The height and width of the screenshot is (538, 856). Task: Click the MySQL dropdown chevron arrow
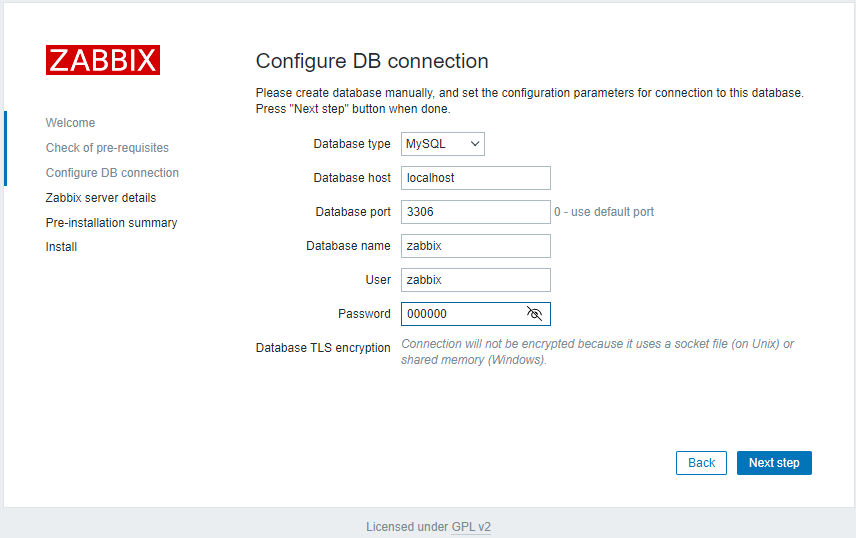475,144
